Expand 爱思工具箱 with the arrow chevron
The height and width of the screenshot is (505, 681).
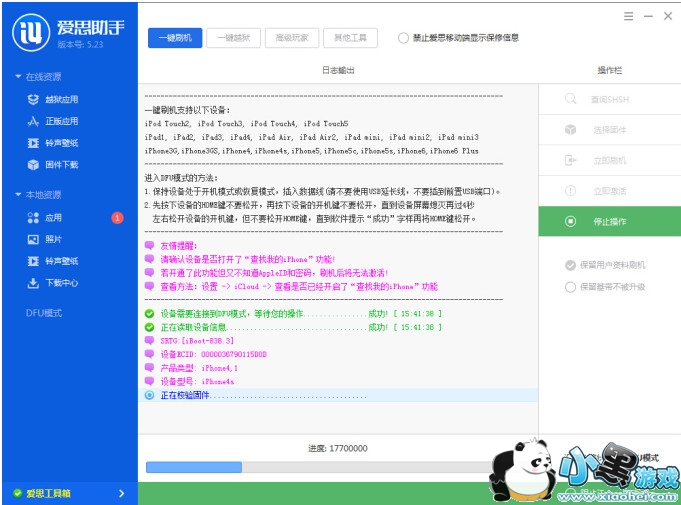(x=122, y=493)
